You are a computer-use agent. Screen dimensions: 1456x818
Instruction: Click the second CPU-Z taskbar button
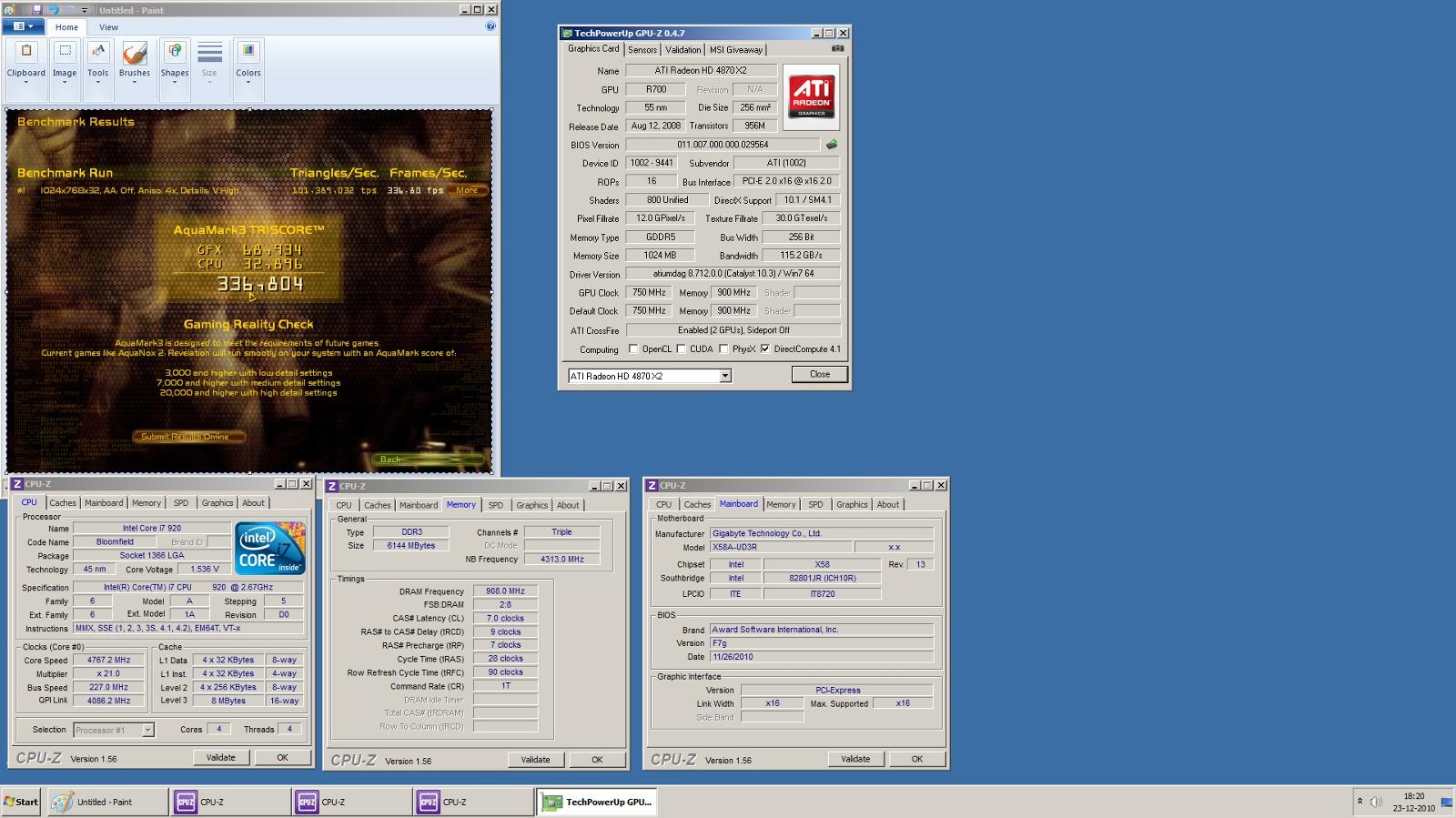pos(351,802)
